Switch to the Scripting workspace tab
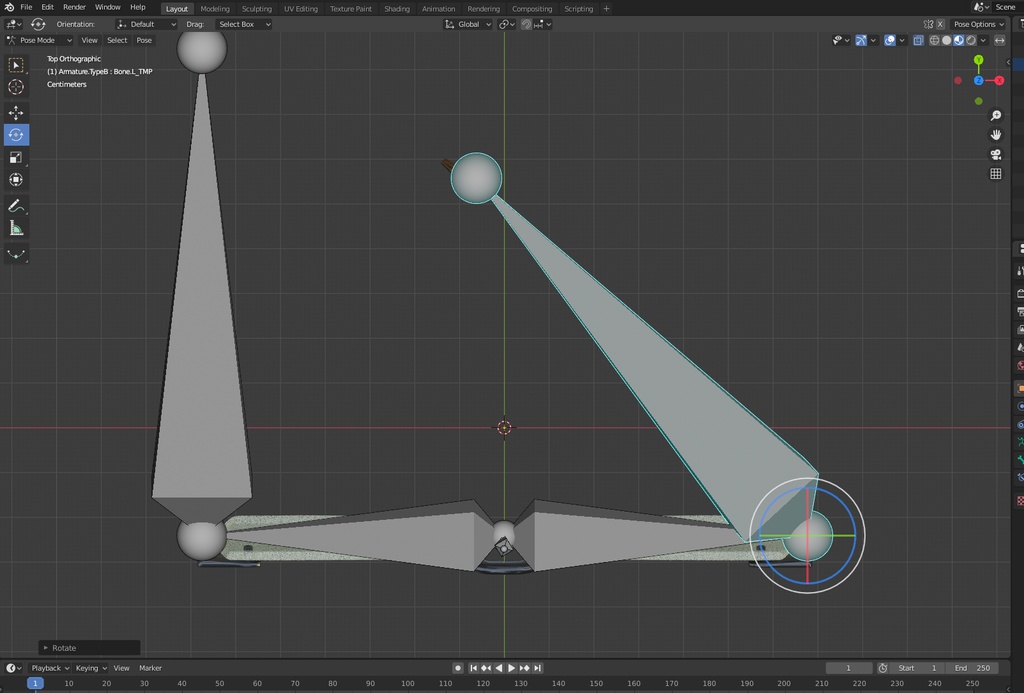Image resolution: width=1024 pixels, height=693 pixels. pyautogui.click(x=579, y=8)
